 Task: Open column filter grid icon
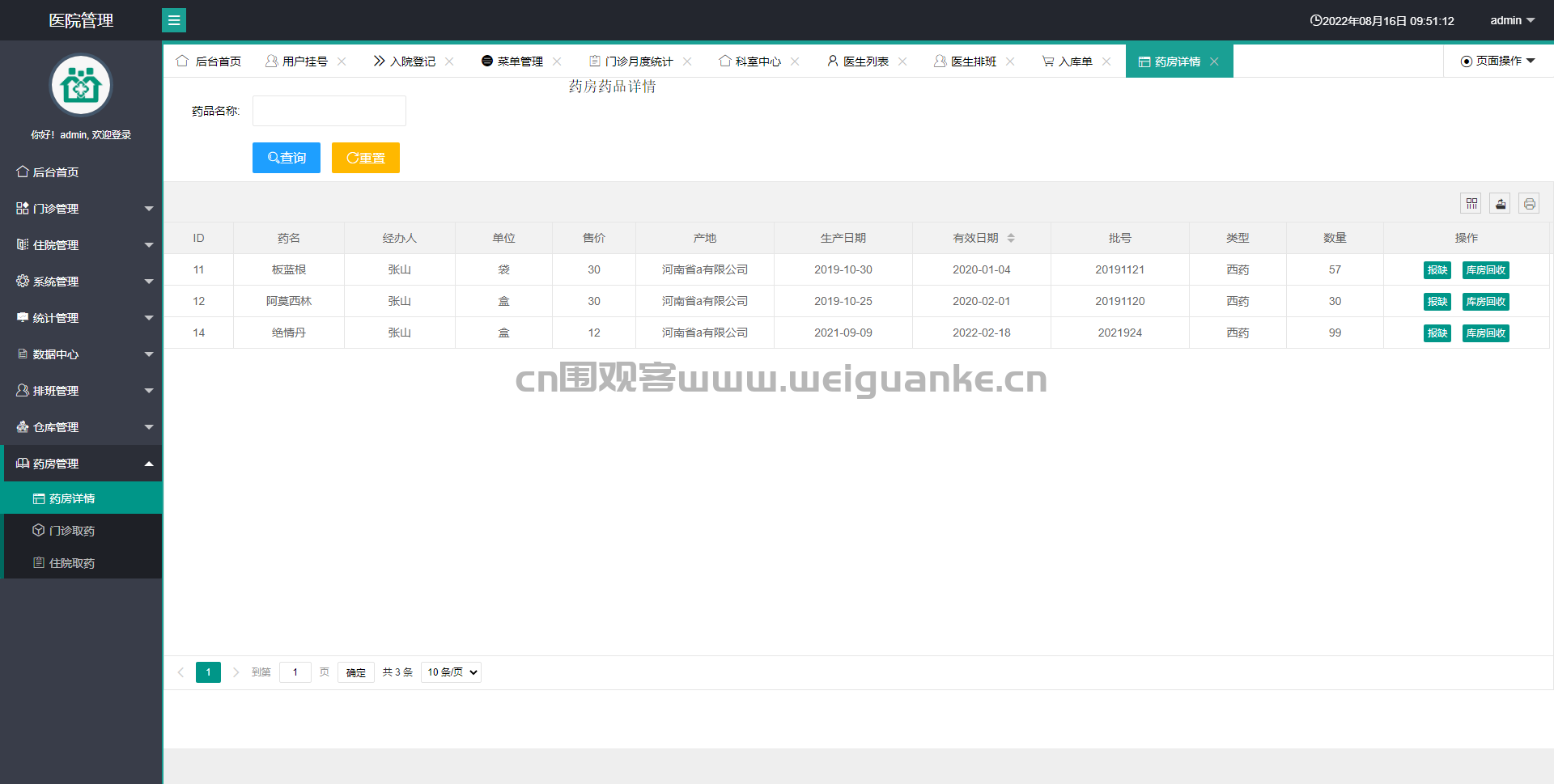tap(1471, 204)
